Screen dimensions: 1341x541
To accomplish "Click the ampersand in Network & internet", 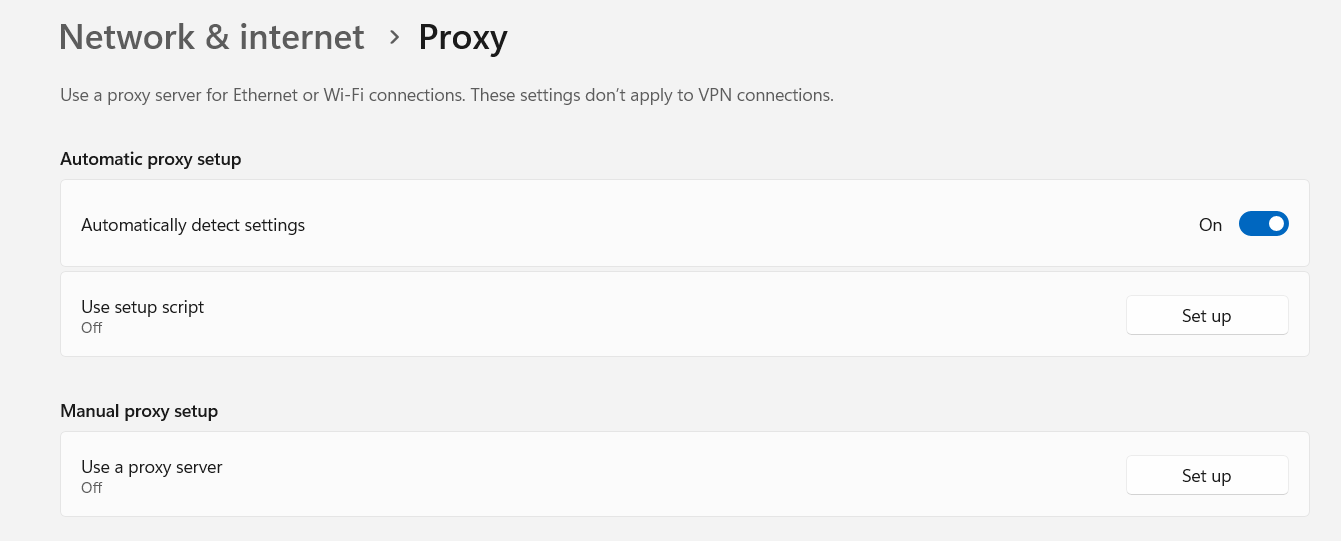I will click(x=218, y=37).
